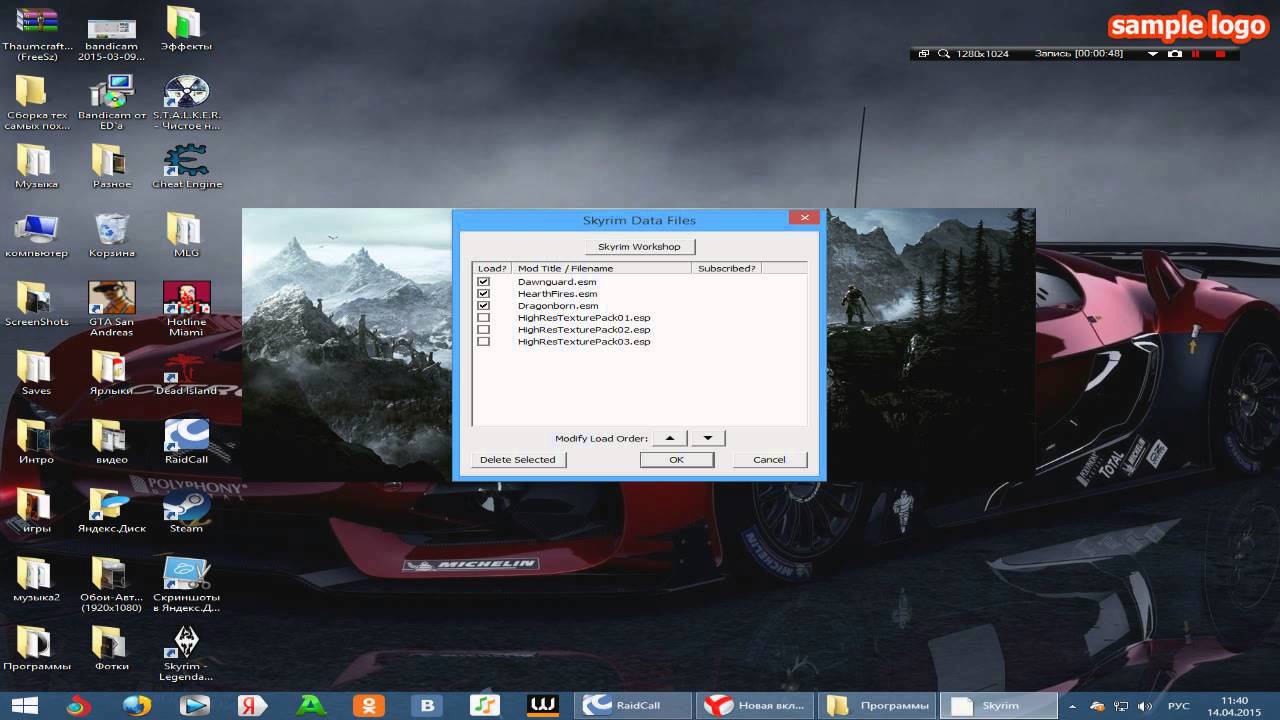Uncheck Dragonborn.esm load checkbox
The width and height of the screenshot is (1280, 720).
(x=484, y=306)
